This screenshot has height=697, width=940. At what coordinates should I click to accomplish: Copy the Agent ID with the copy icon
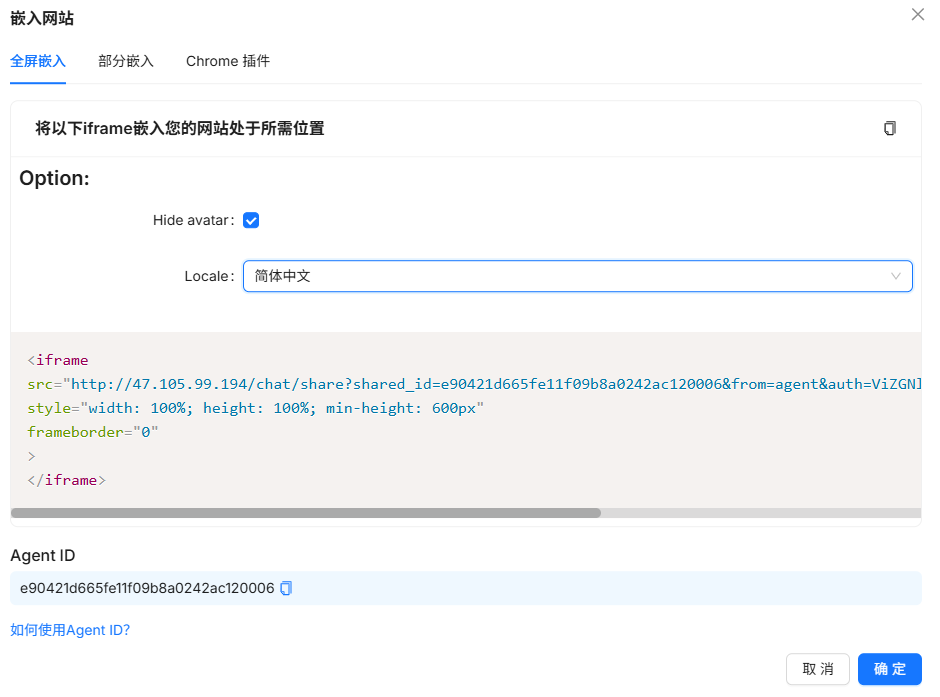(x=286, y=588)
